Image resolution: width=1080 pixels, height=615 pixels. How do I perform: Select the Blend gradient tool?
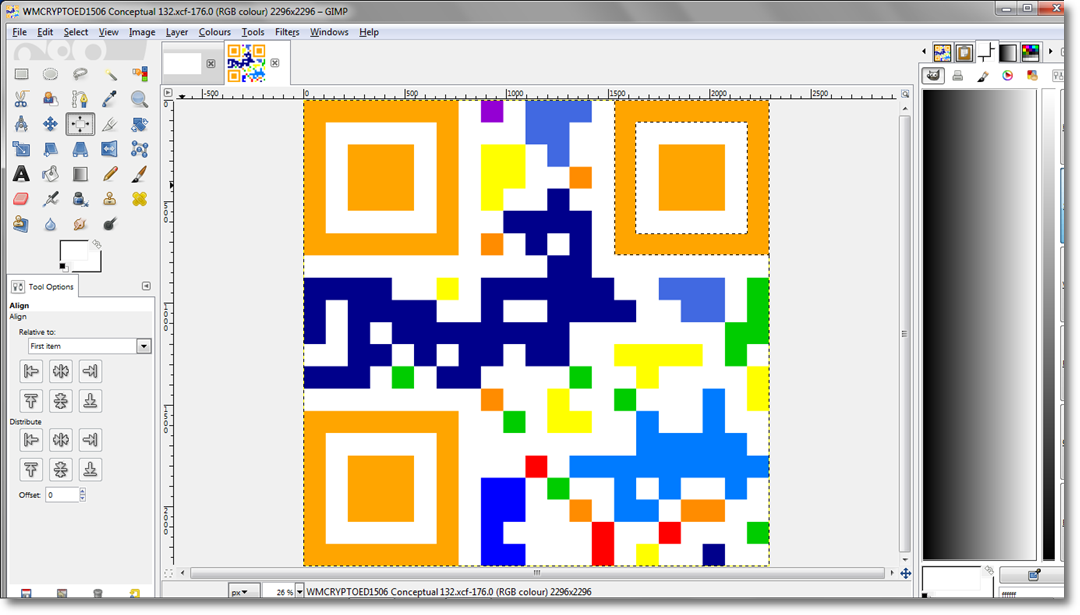[80, 174]
